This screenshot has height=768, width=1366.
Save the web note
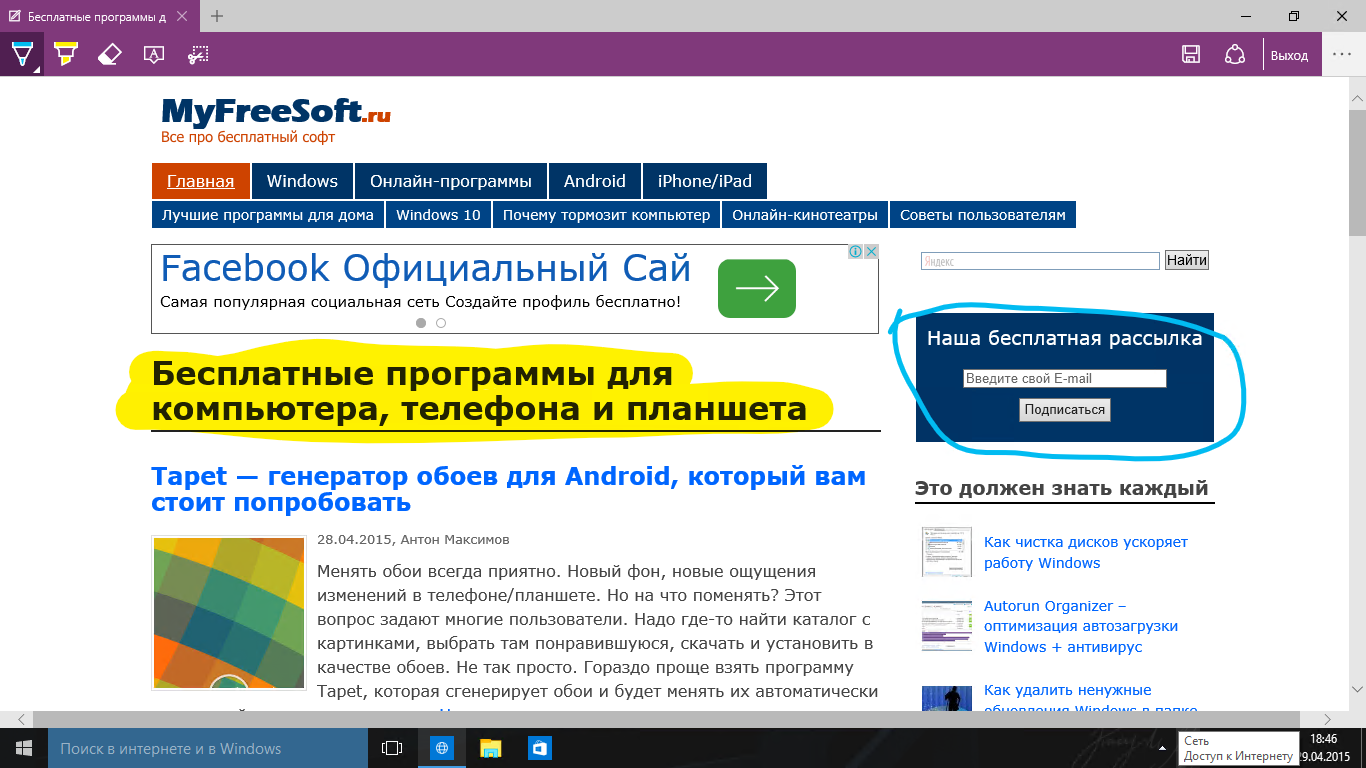pos(1191,54)
